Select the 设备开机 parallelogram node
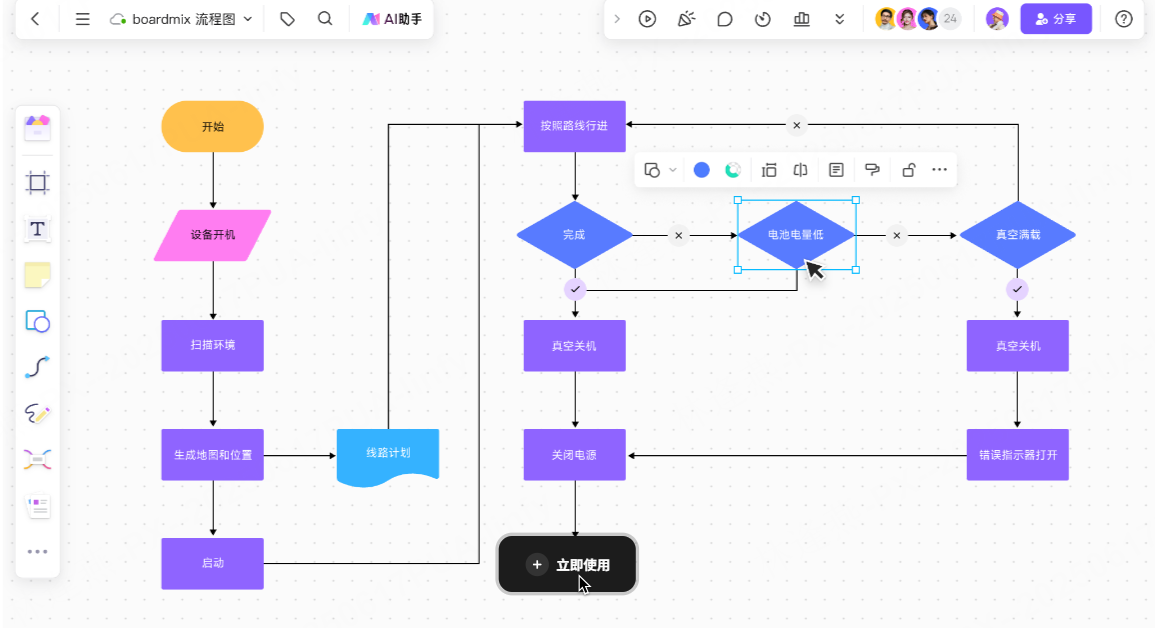Viewport: 1155px width, 628px height. click(x=212, y=235)
